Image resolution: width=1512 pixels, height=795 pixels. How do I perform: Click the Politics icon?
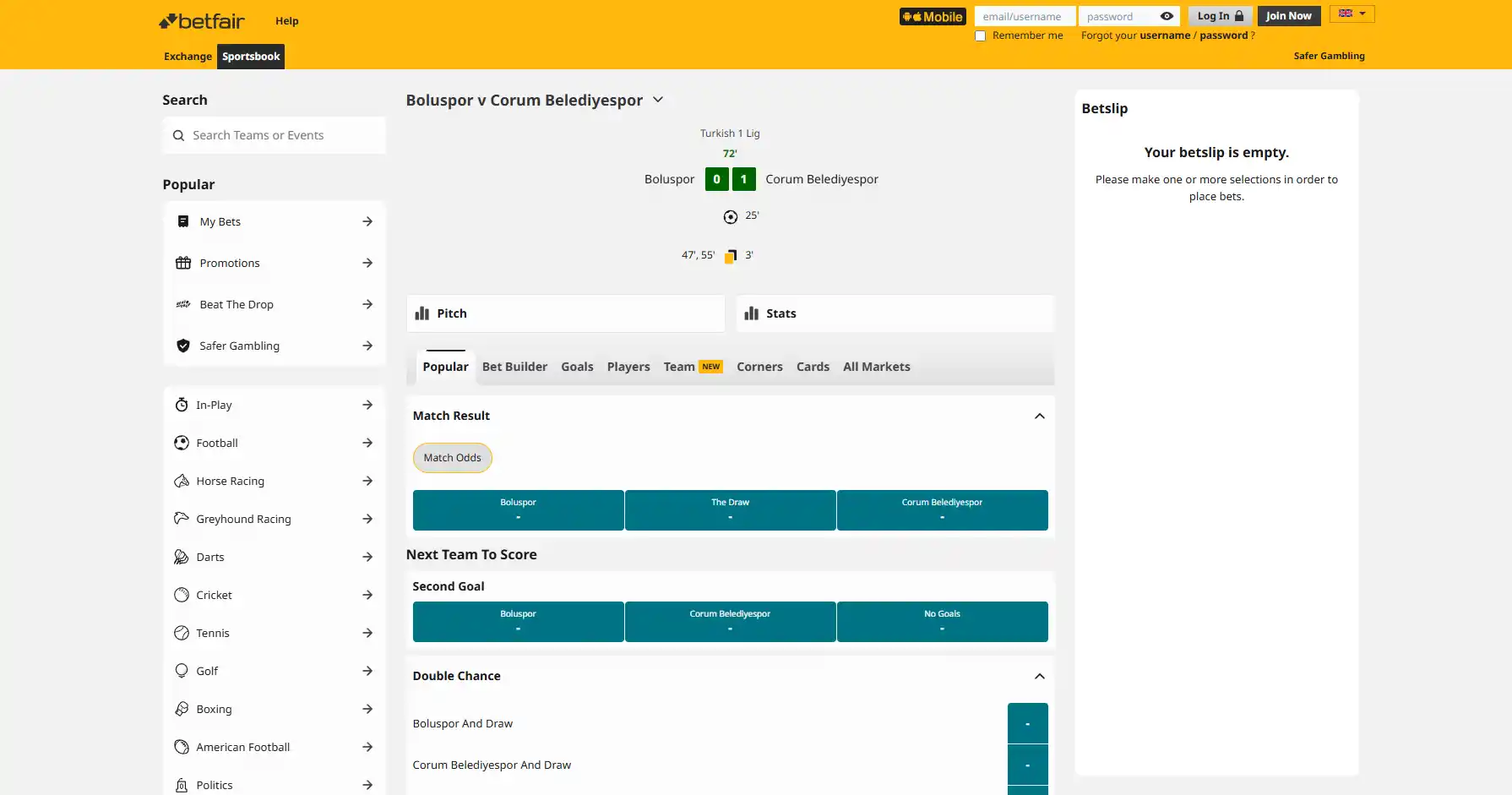pyautogui.click(x=182, y=785)
